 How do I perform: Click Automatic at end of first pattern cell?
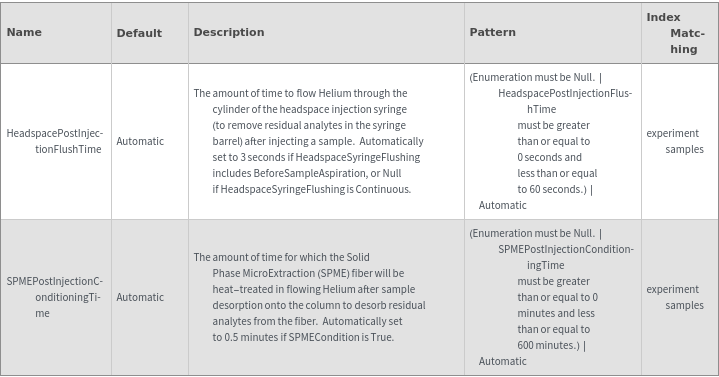click(x=503, y=205)
